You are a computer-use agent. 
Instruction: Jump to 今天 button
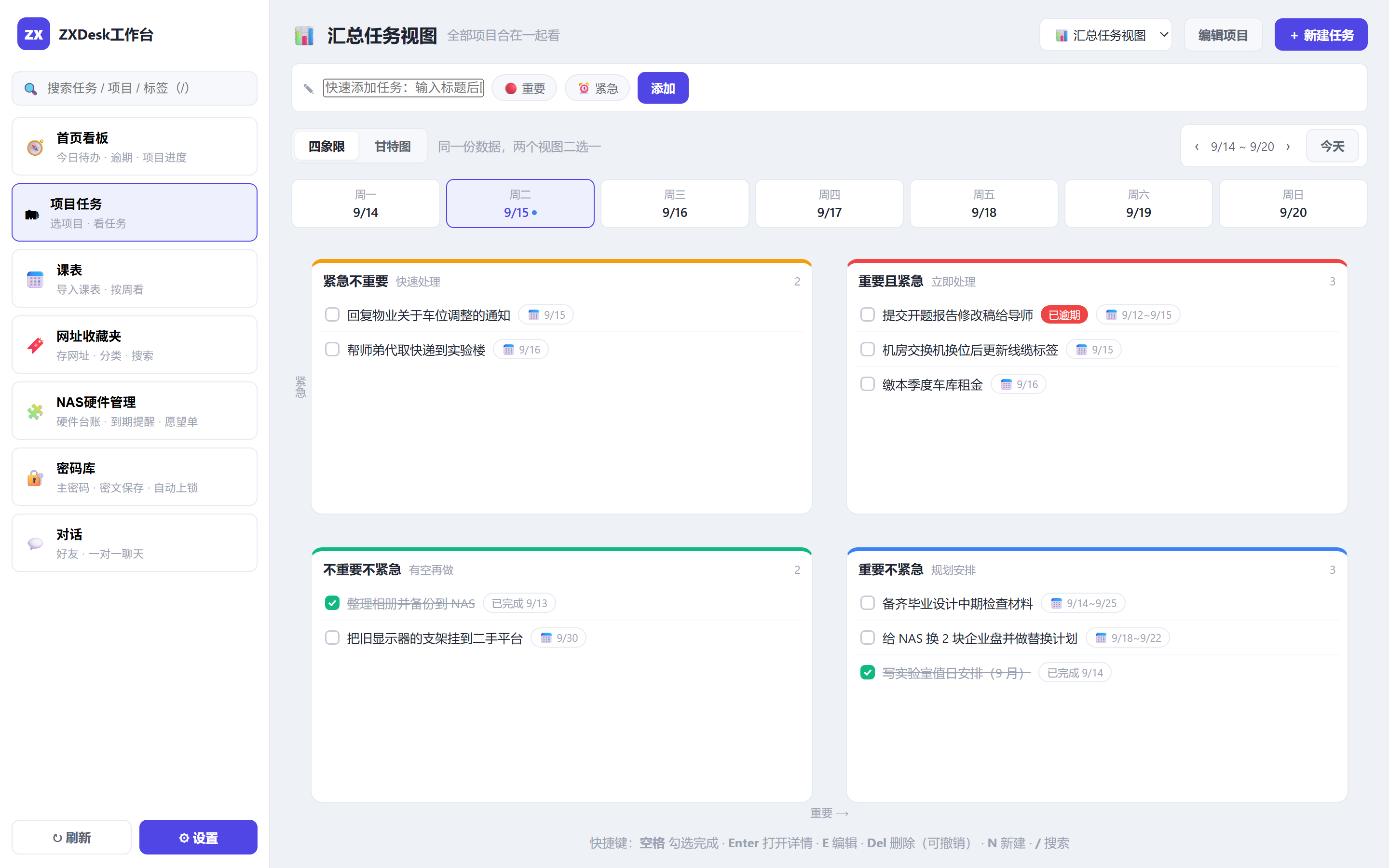1332,147
